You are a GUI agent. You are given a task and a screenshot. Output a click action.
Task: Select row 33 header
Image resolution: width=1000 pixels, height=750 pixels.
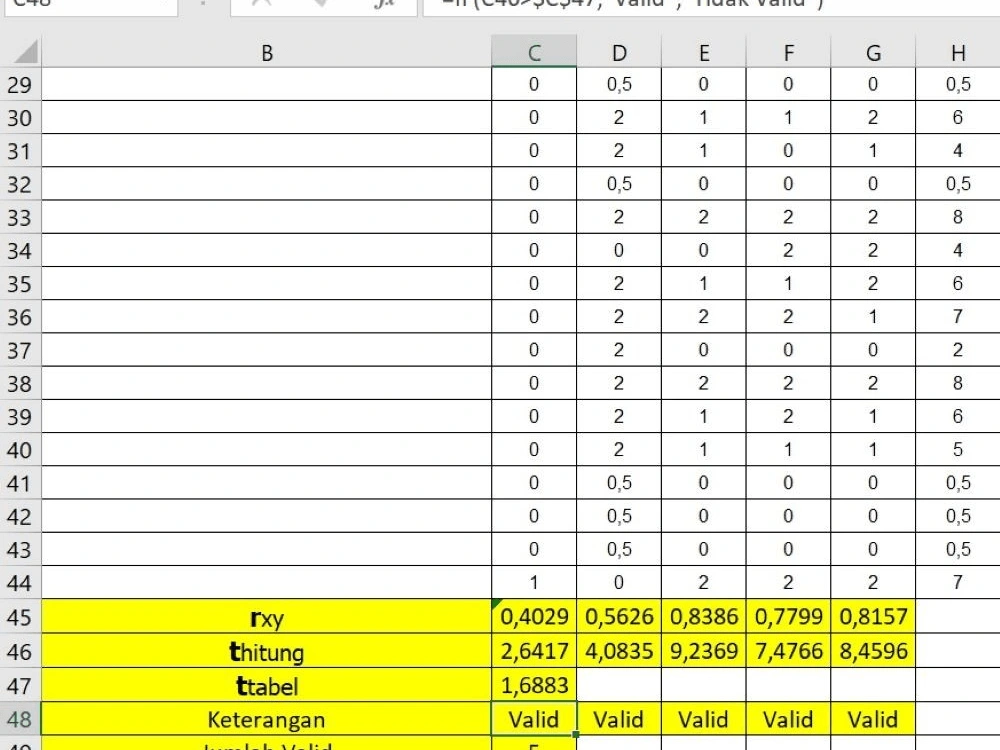20,217
